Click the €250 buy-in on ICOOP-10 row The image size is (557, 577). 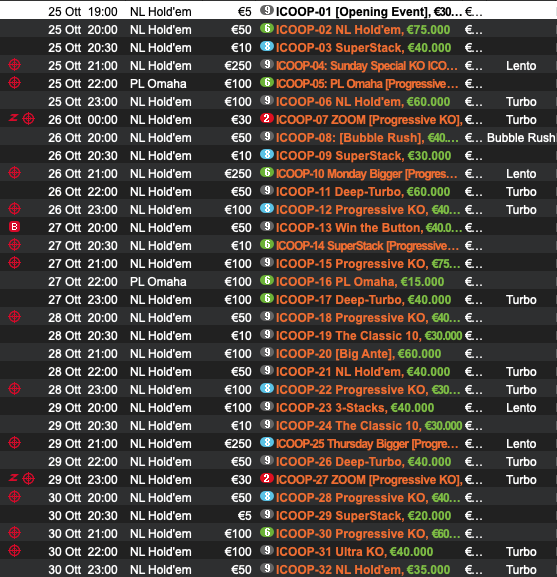pos(238,174)
